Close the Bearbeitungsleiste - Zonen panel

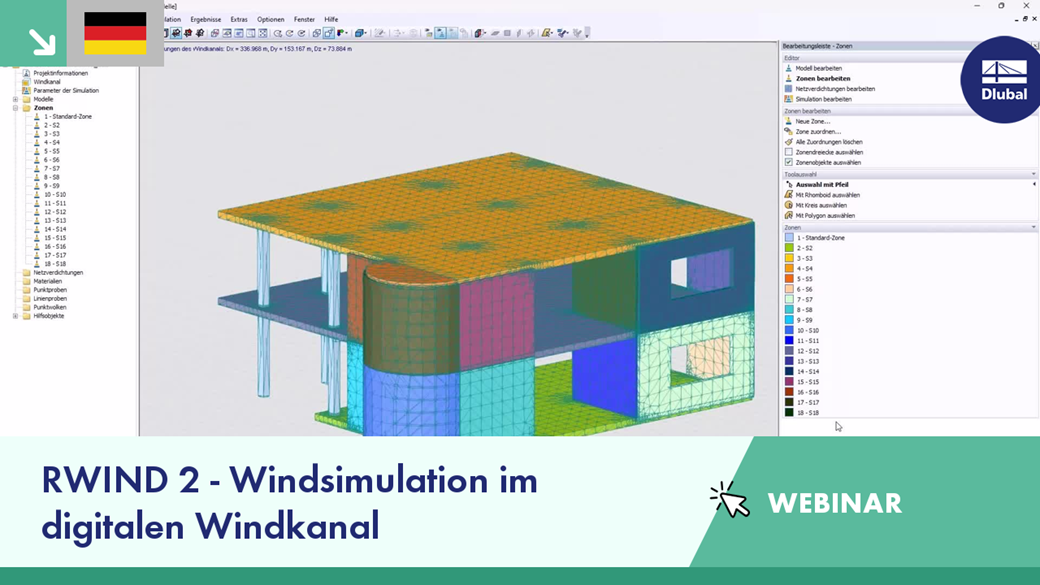pyautogui.click(x=1035, y=46)
